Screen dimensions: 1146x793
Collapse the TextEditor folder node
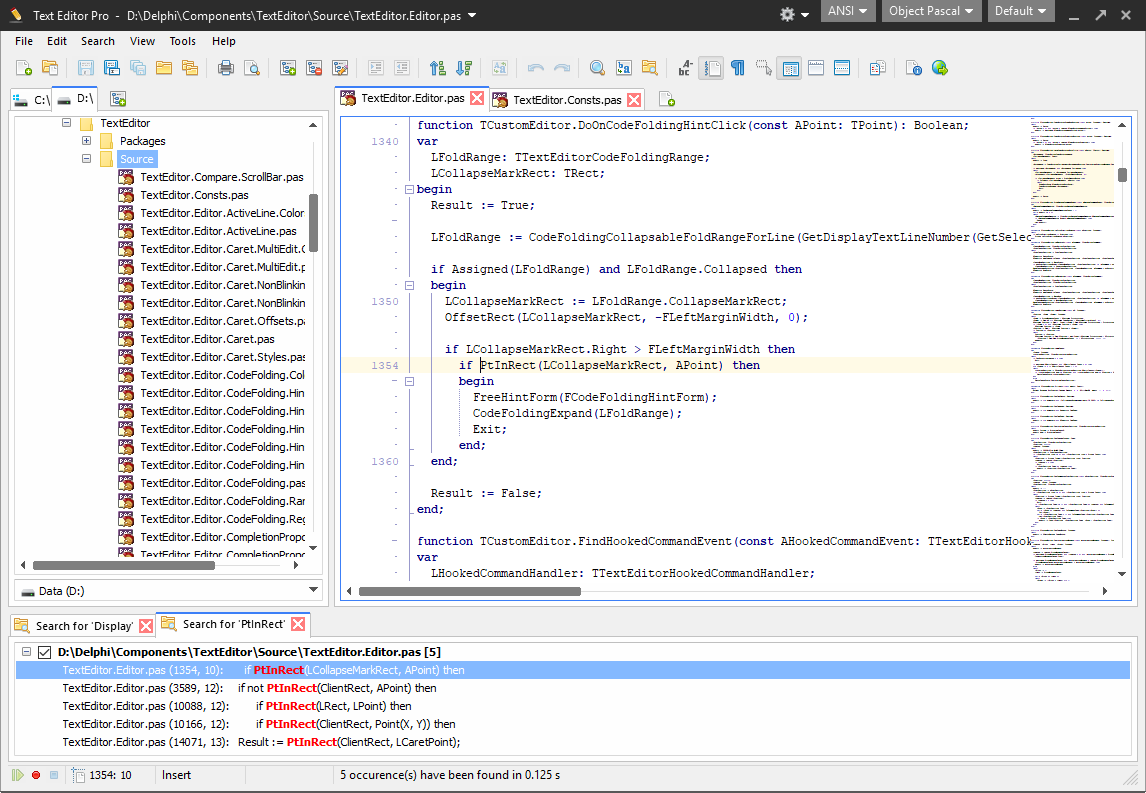(x=67, y=123)
